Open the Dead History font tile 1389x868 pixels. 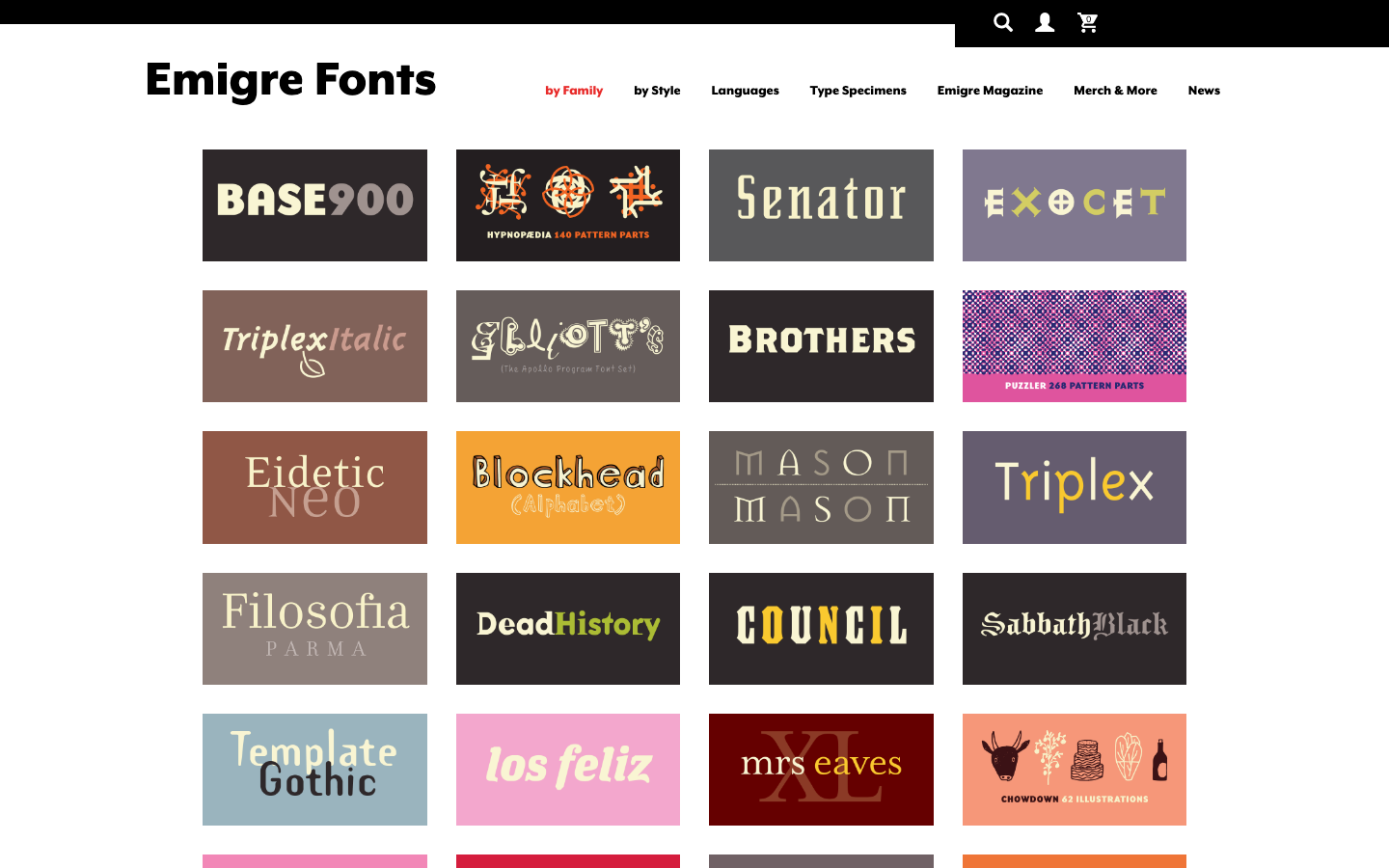(x=568, y=629)
